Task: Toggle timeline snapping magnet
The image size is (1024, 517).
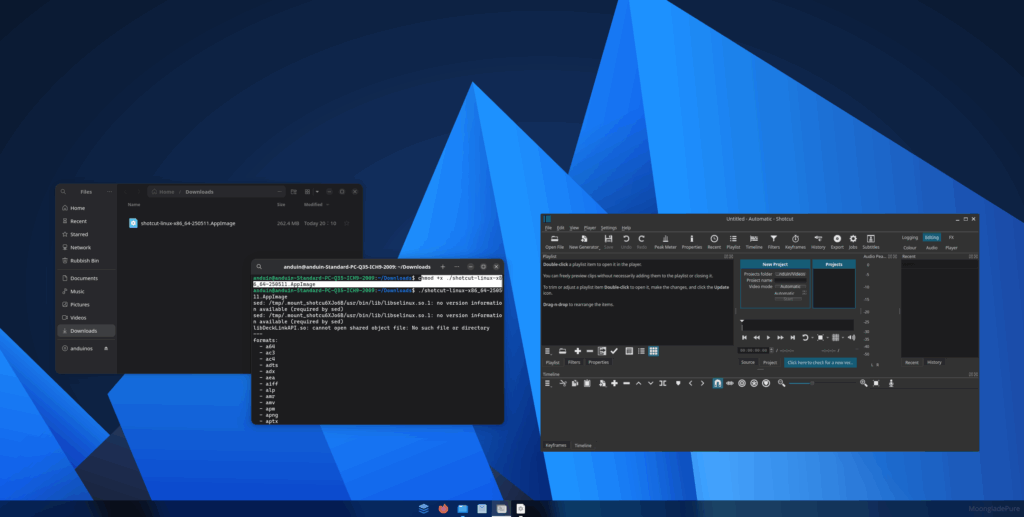Action: pyautogui.click(x=717, y=383)
